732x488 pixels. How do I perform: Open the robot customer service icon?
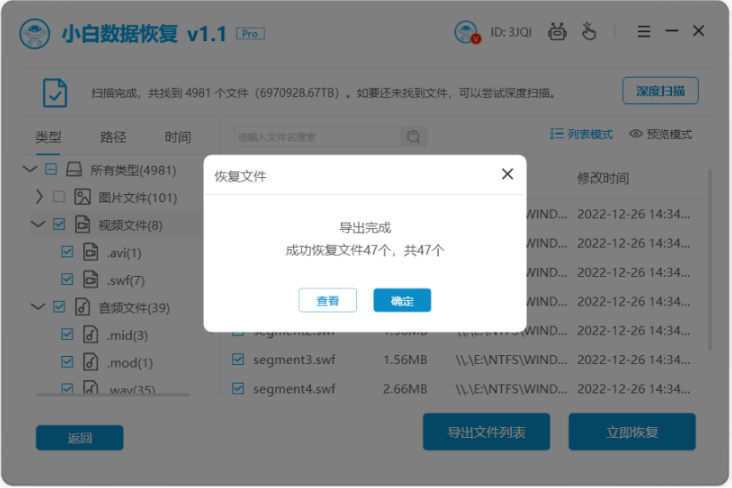[557, 32]
